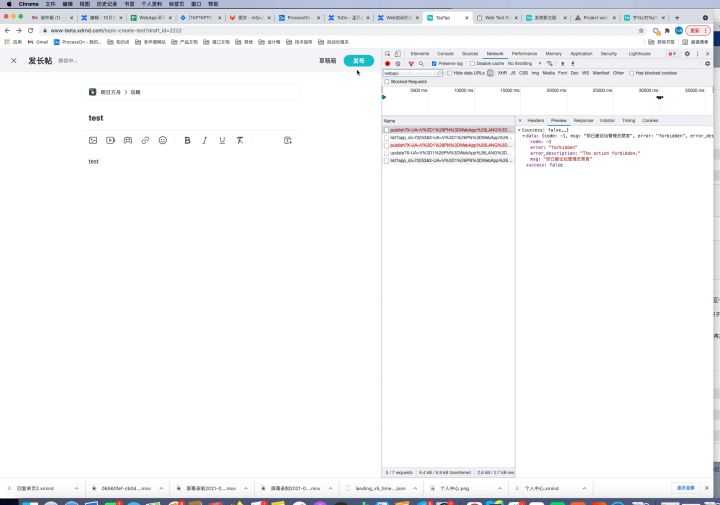
Task: Stop recording network log (red dot)
Action: tap(388, 63)
